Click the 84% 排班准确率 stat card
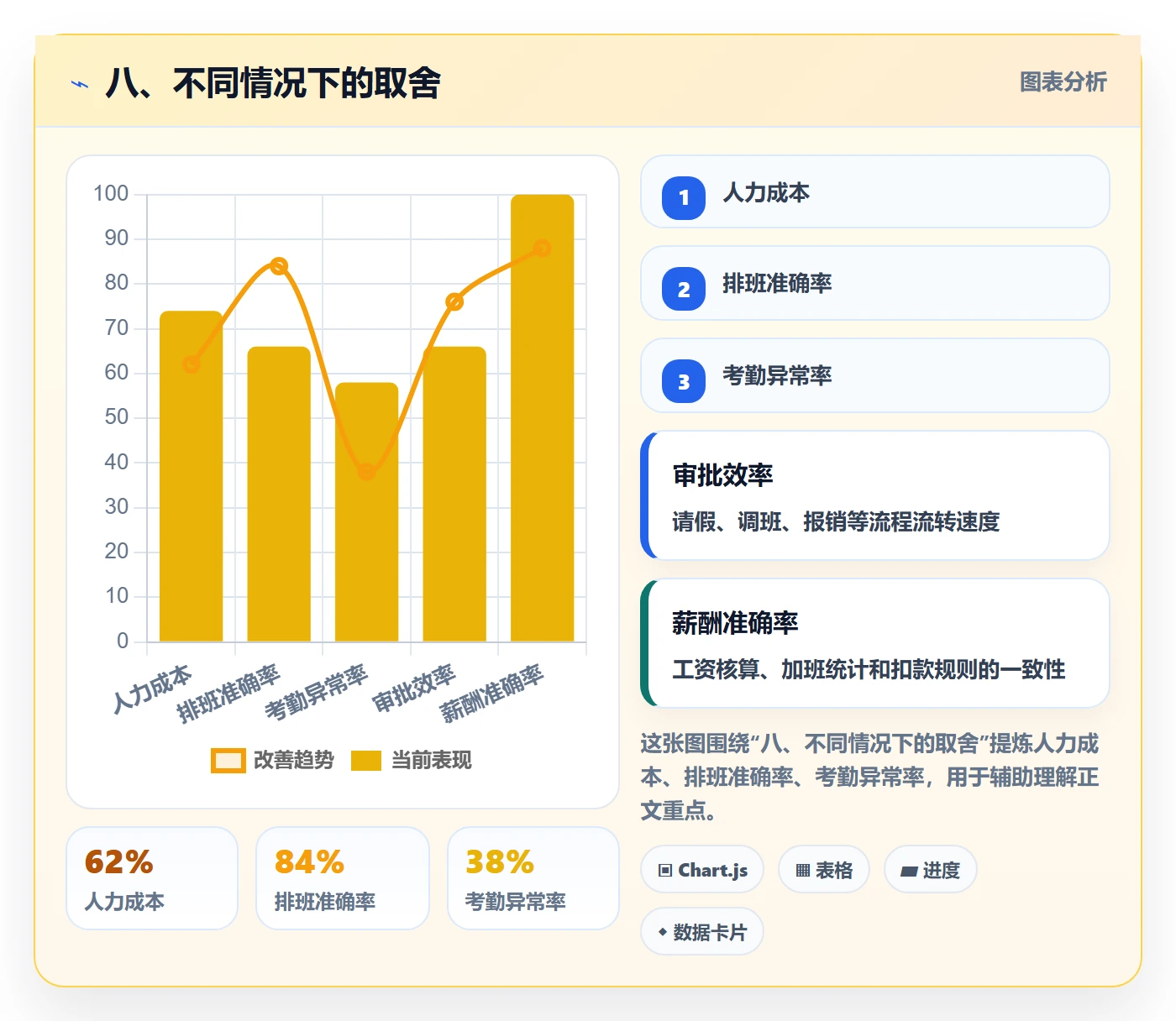1176x1021 pixels. (343, 878)
